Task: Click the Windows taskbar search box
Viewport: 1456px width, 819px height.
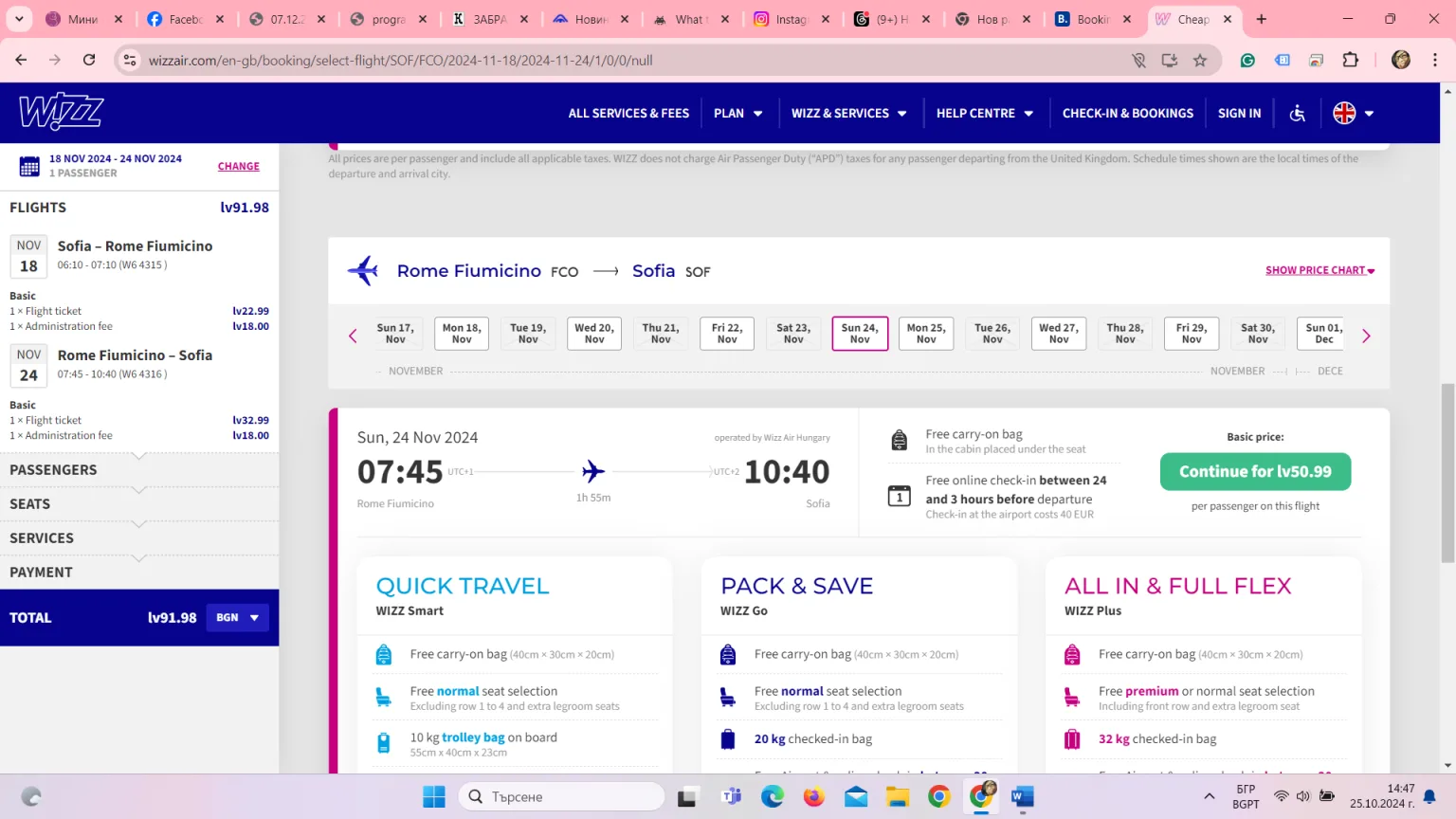Action: (x=561, y=797)
